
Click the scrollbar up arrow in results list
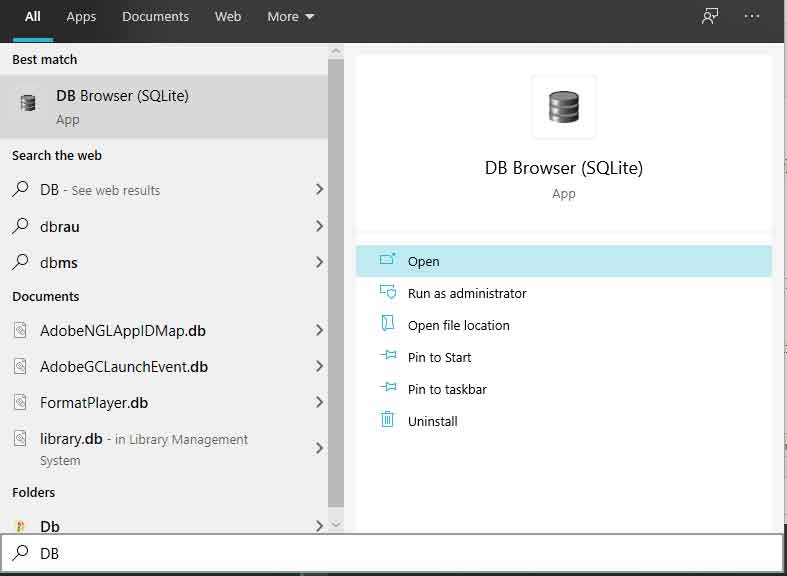coord(336,51)
